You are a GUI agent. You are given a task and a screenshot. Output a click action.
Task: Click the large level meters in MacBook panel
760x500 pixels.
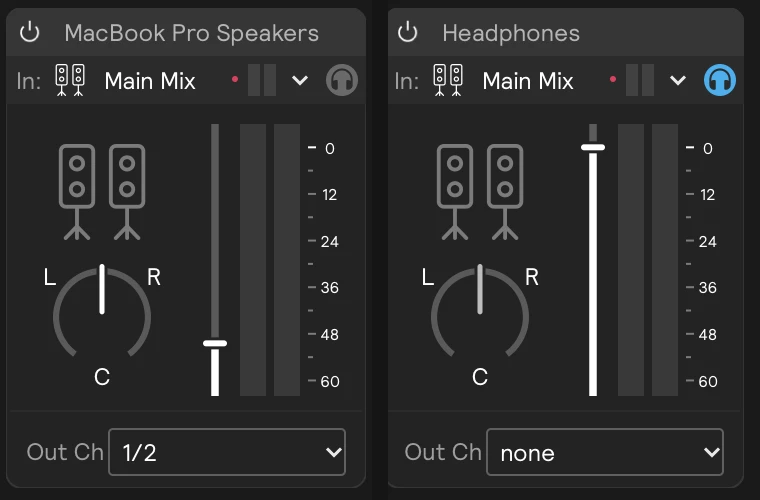[x=270, y=260]
